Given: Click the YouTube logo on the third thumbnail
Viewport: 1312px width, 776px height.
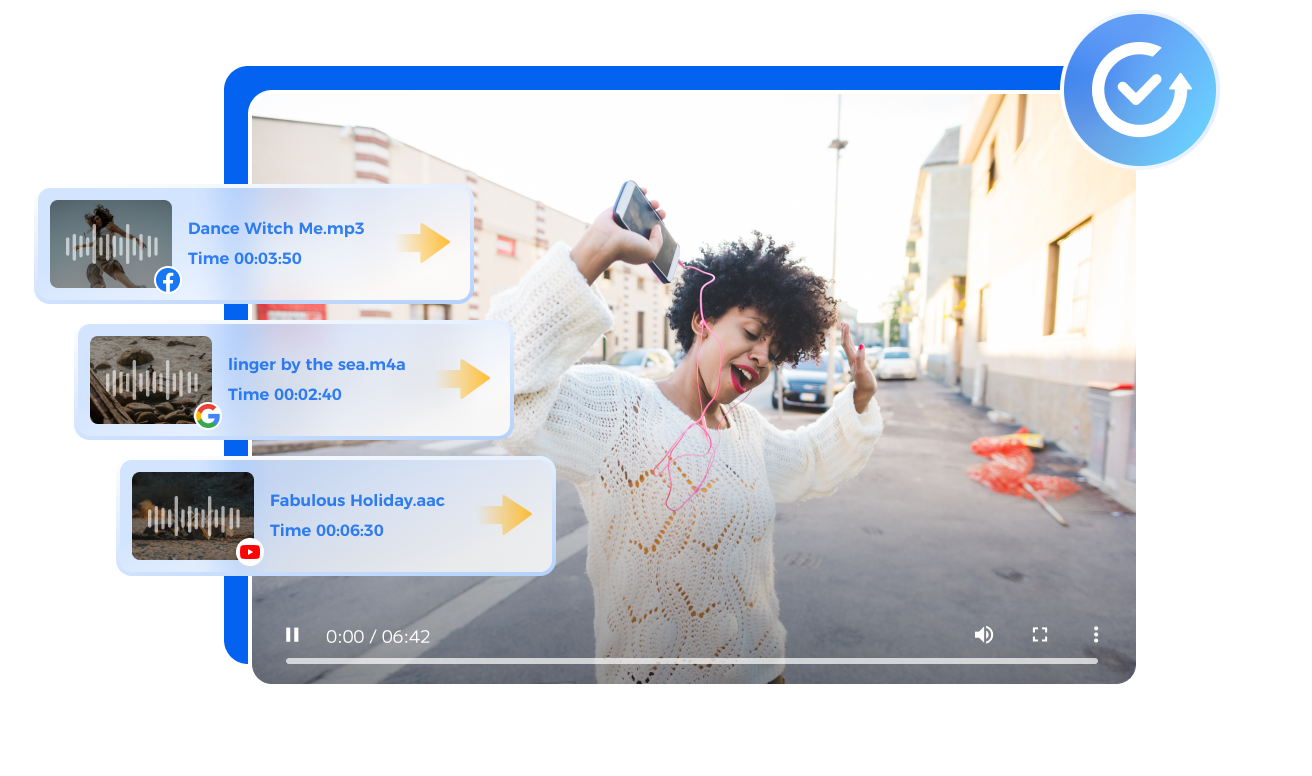Looking at the screenshot, I should click(250, 552).
